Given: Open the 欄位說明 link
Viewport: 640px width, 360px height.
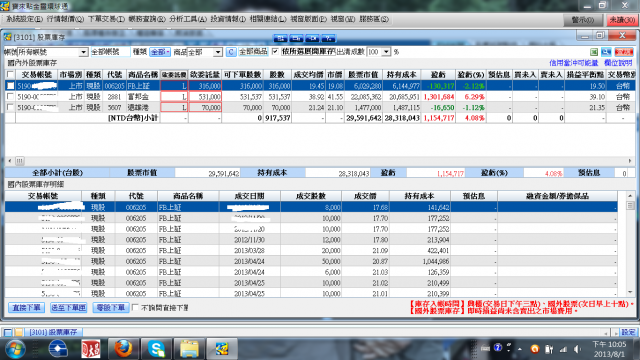Looking at the screenshot, I should (x=618, y=63).
